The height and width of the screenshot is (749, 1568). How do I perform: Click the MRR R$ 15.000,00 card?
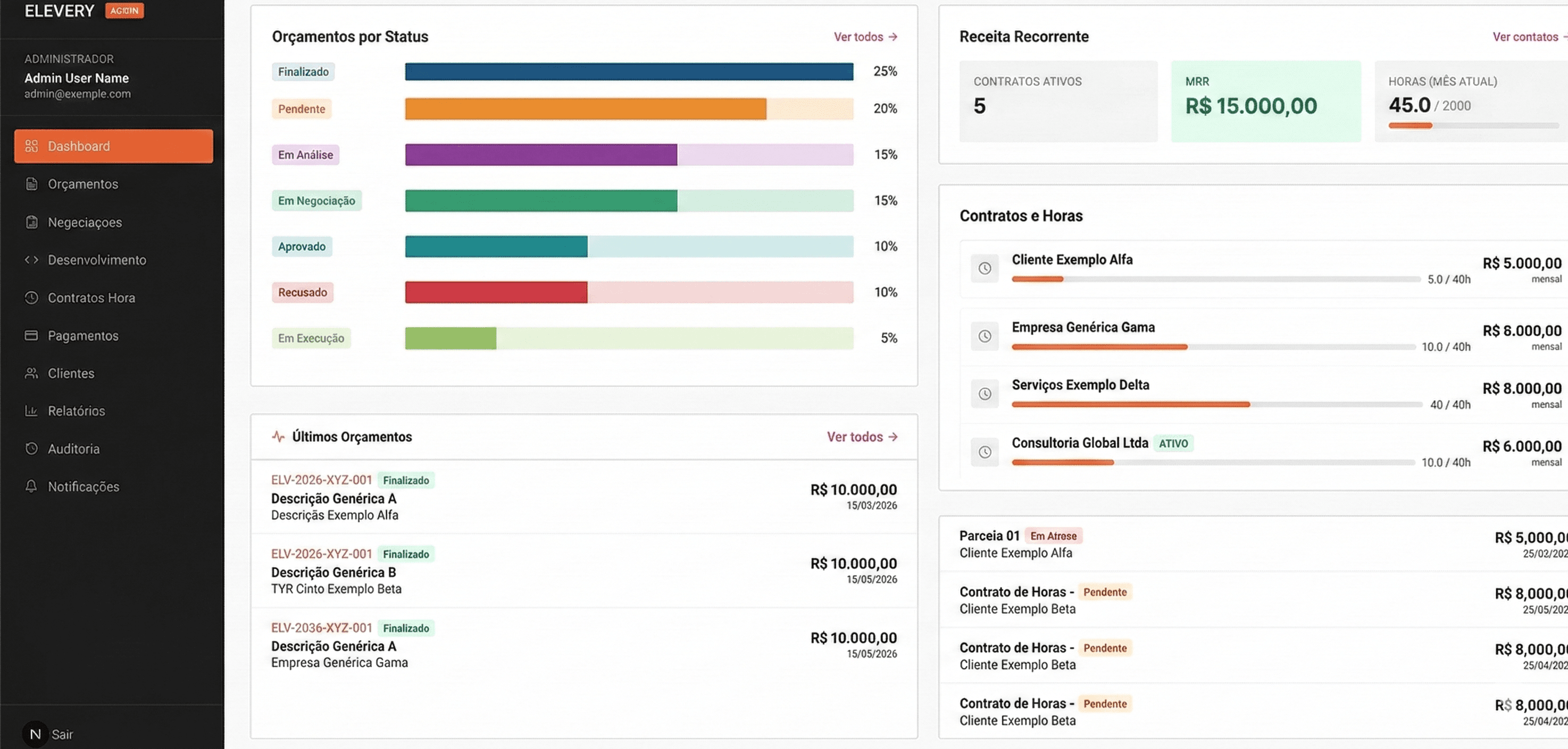point(1266,101)
